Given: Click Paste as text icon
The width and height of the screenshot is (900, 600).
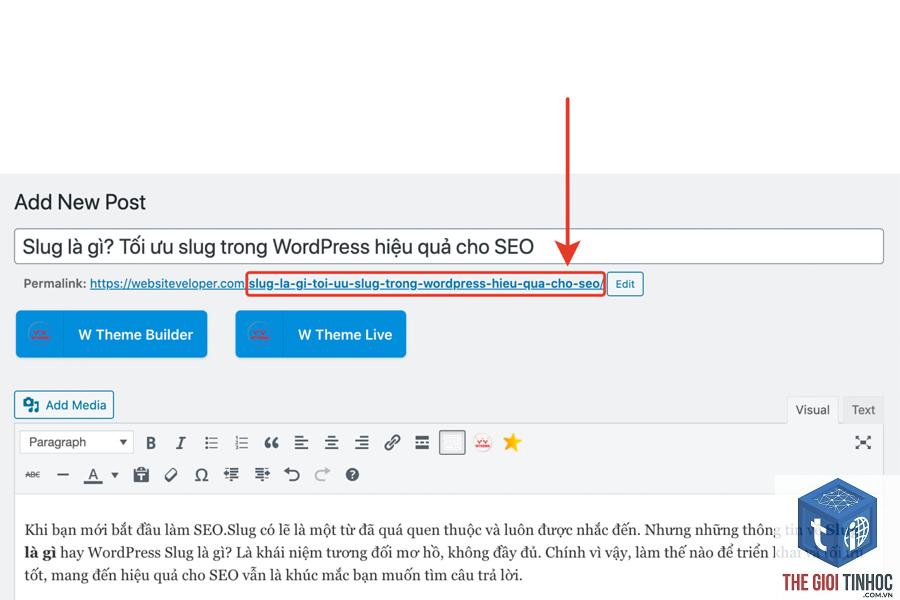Looking at the screenshot, I should pos(141,475).
